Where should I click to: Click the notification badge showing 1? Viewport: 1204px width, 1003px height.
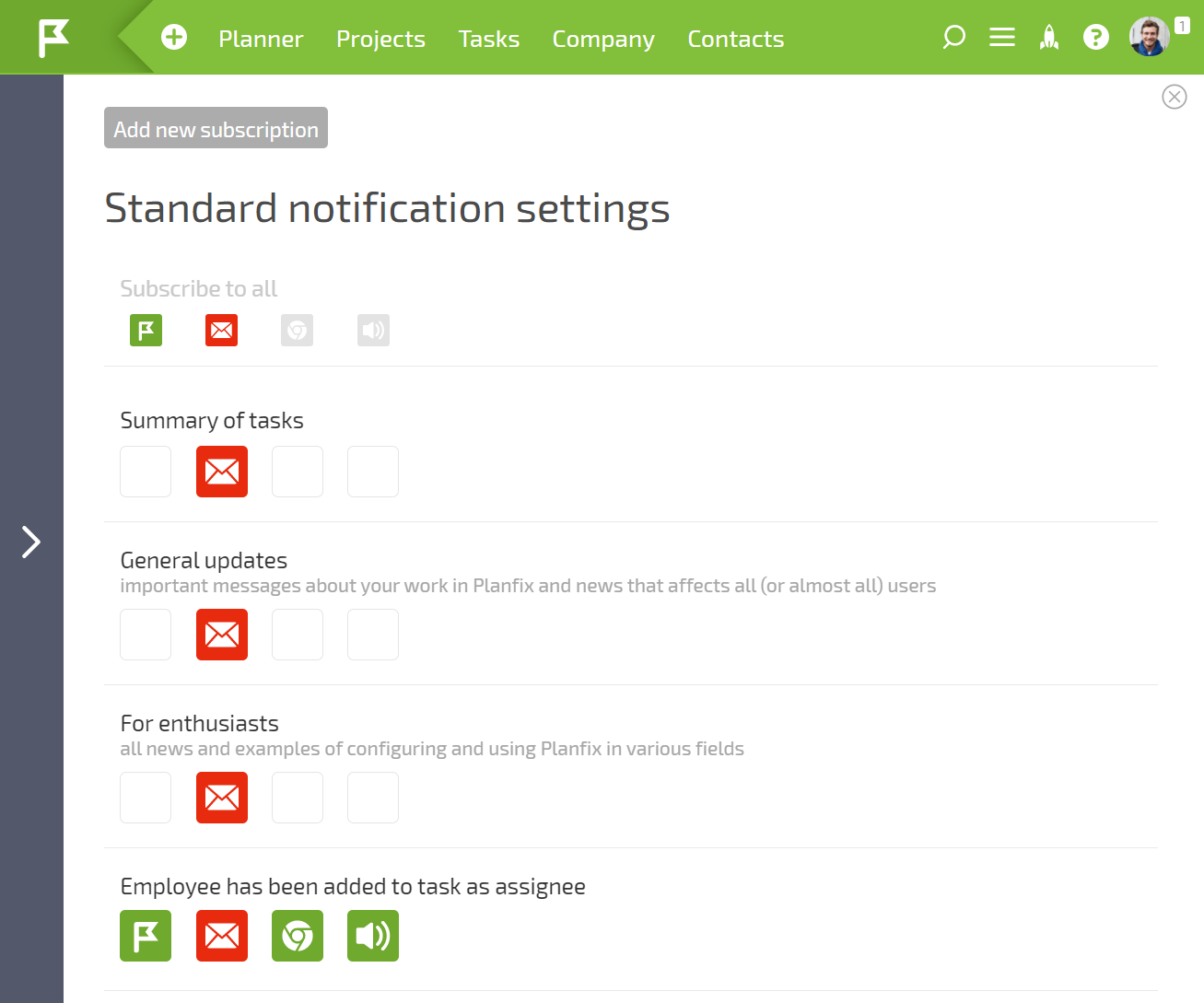point(1182,27)
